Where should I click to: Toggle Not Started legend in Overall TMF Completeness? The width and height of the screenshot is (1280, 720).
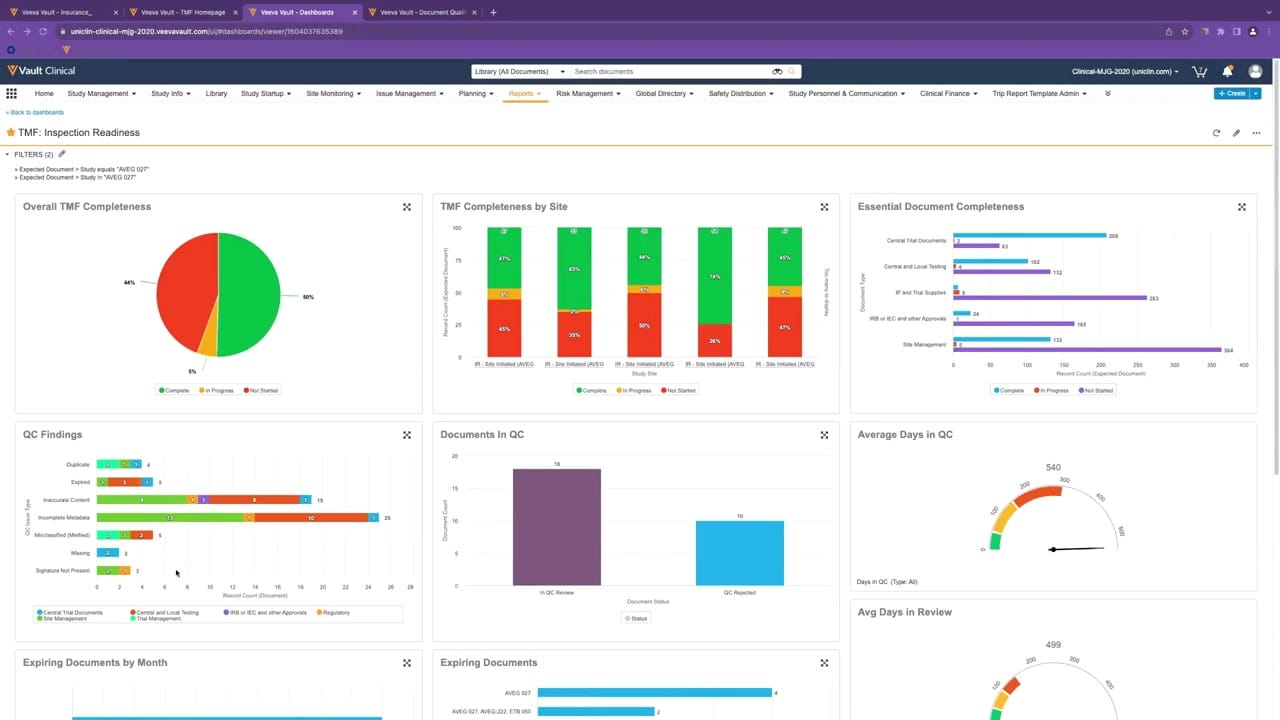260,390
